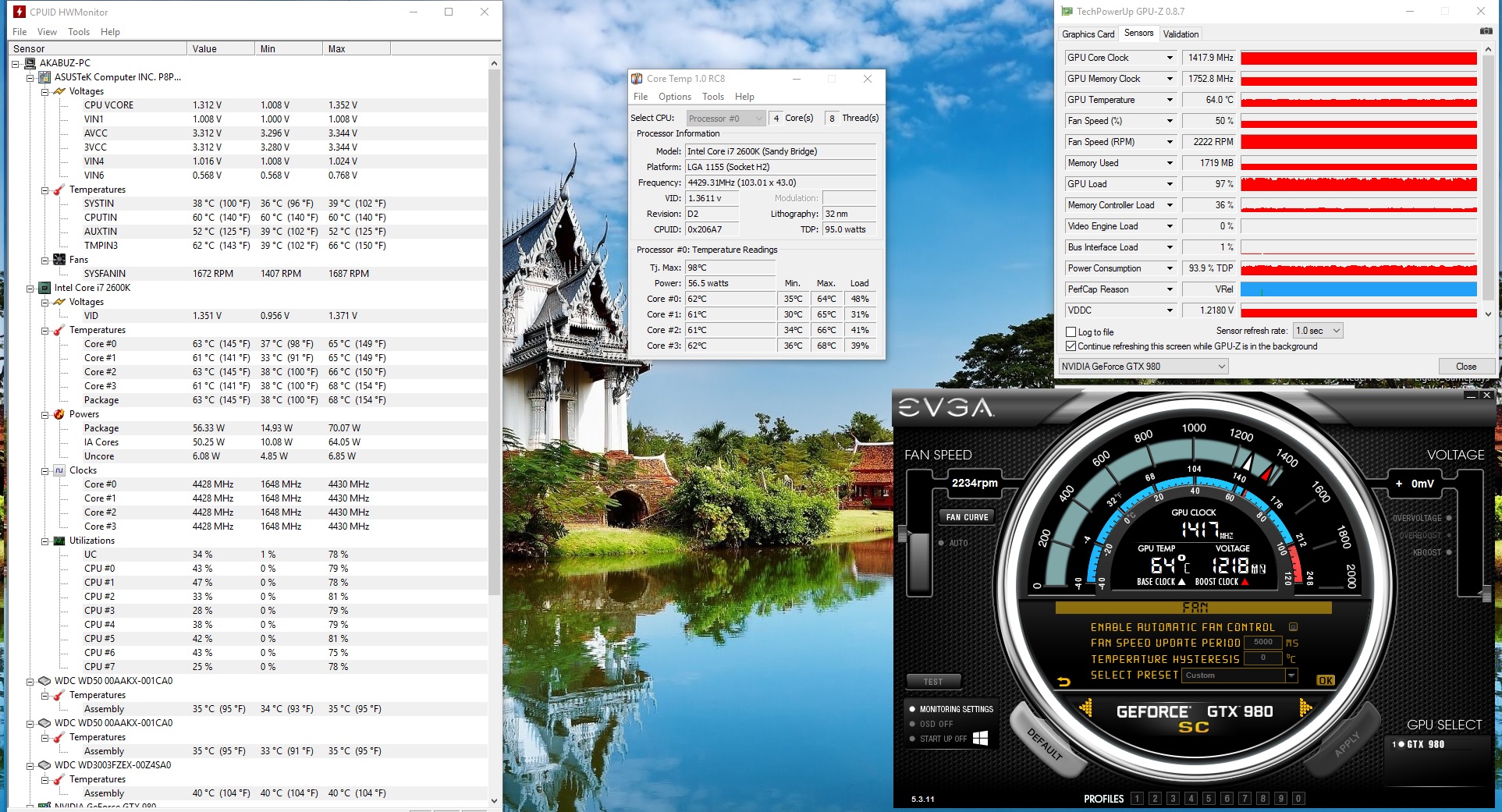
Task: Open the GPU Core Clock sensor dropdown
Action: point(1170,58)
